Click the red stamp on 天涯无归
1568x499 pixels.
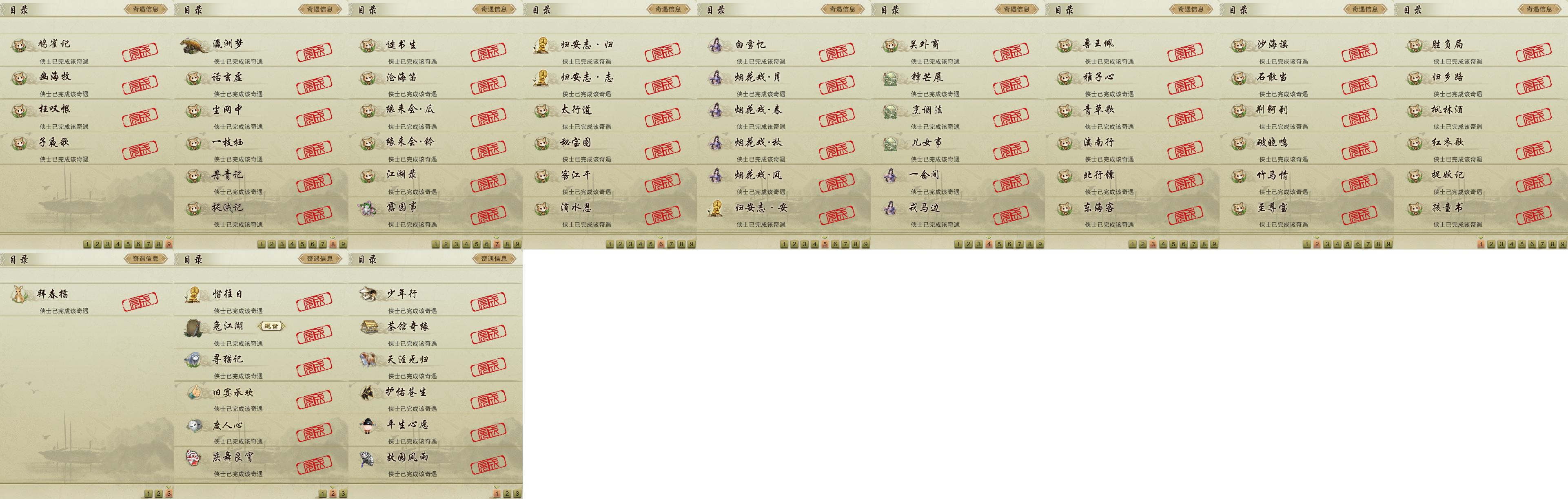[x=488, y=368]
